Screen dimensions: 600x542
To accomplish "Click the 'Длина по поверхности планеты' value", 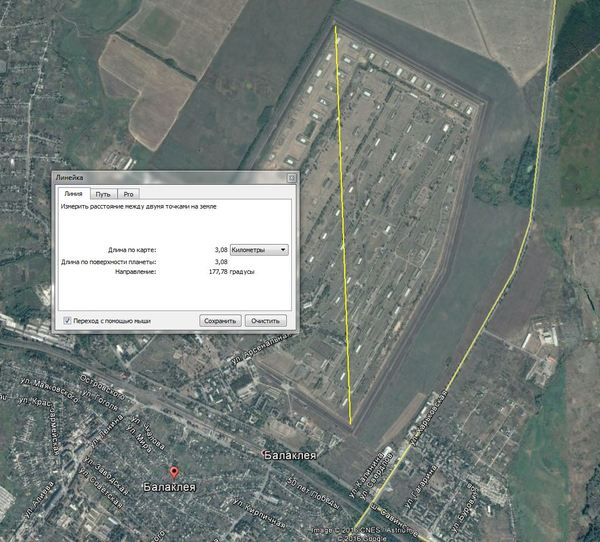I will tap(221, 262).
